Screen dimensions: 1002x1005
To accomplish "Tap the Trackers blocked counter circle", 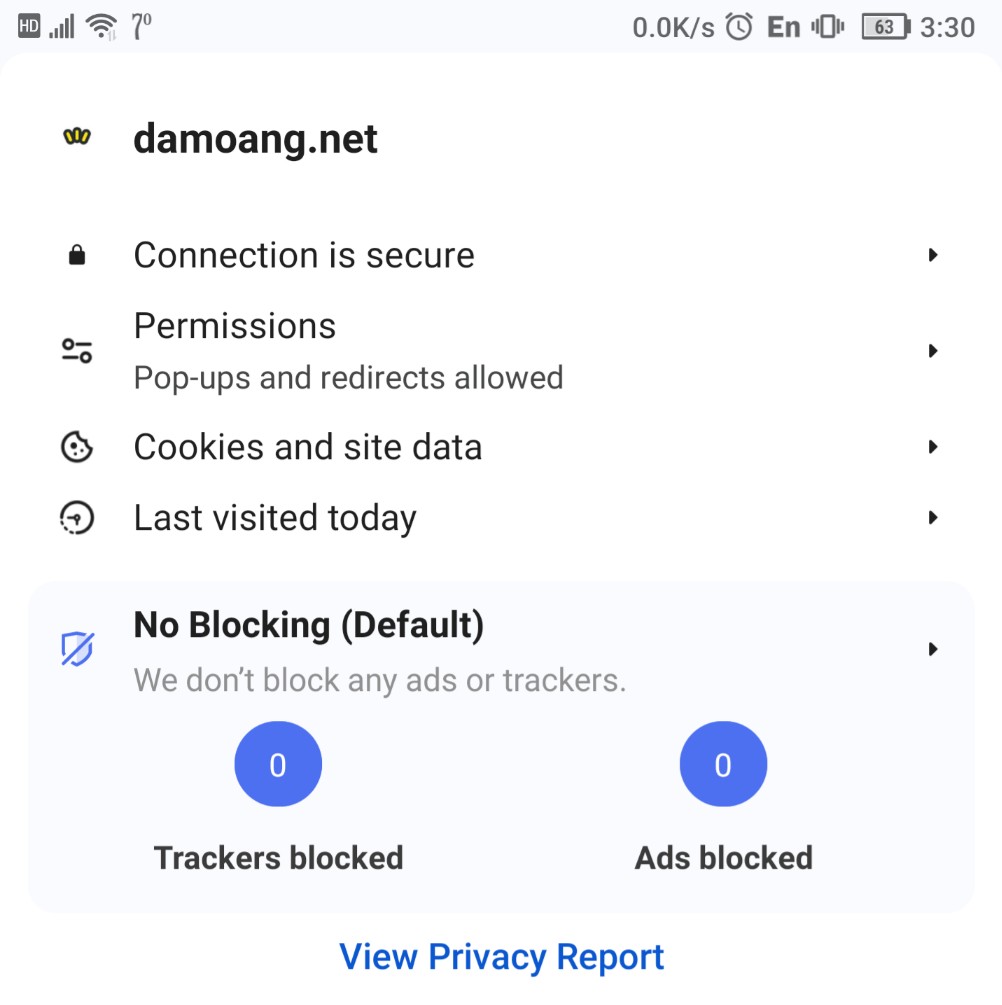I will point(278,764).
